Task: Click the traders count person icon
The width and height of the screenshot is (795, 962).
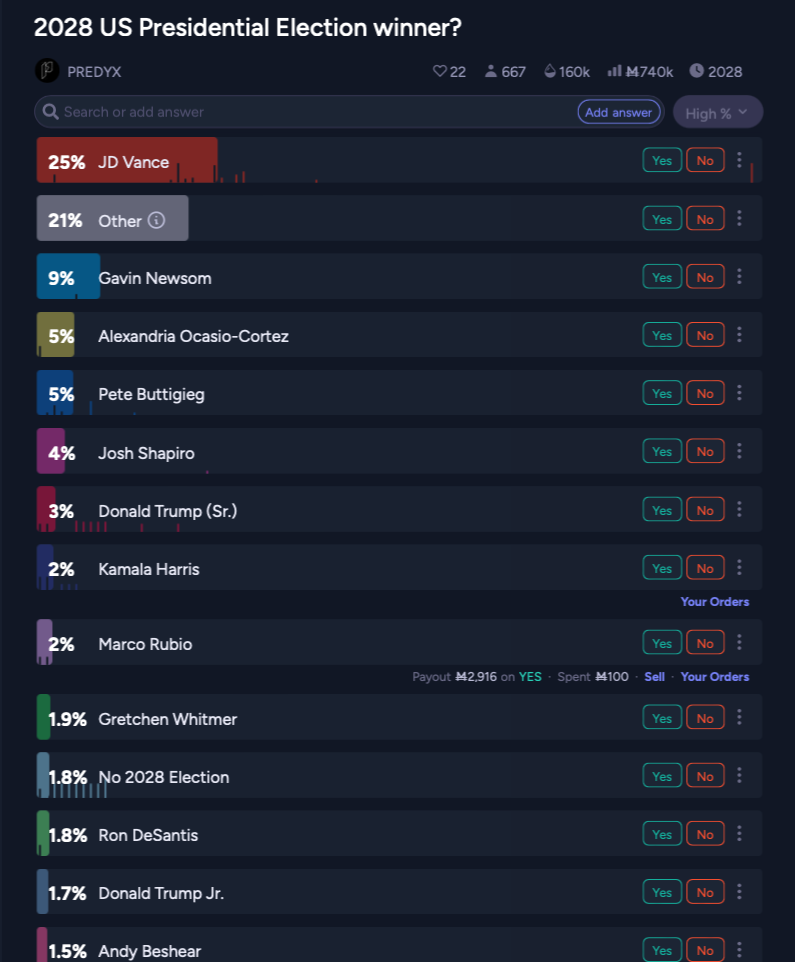Action: 491,72
